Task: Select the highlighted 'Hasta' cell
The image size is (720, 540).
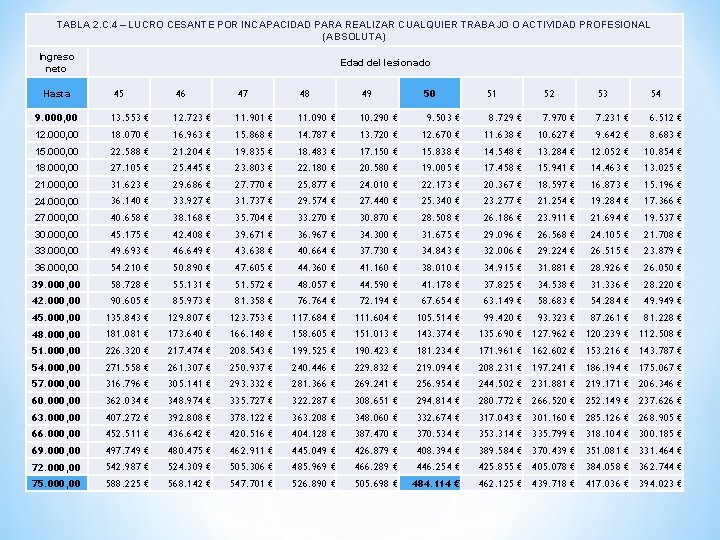Action: 57,93
